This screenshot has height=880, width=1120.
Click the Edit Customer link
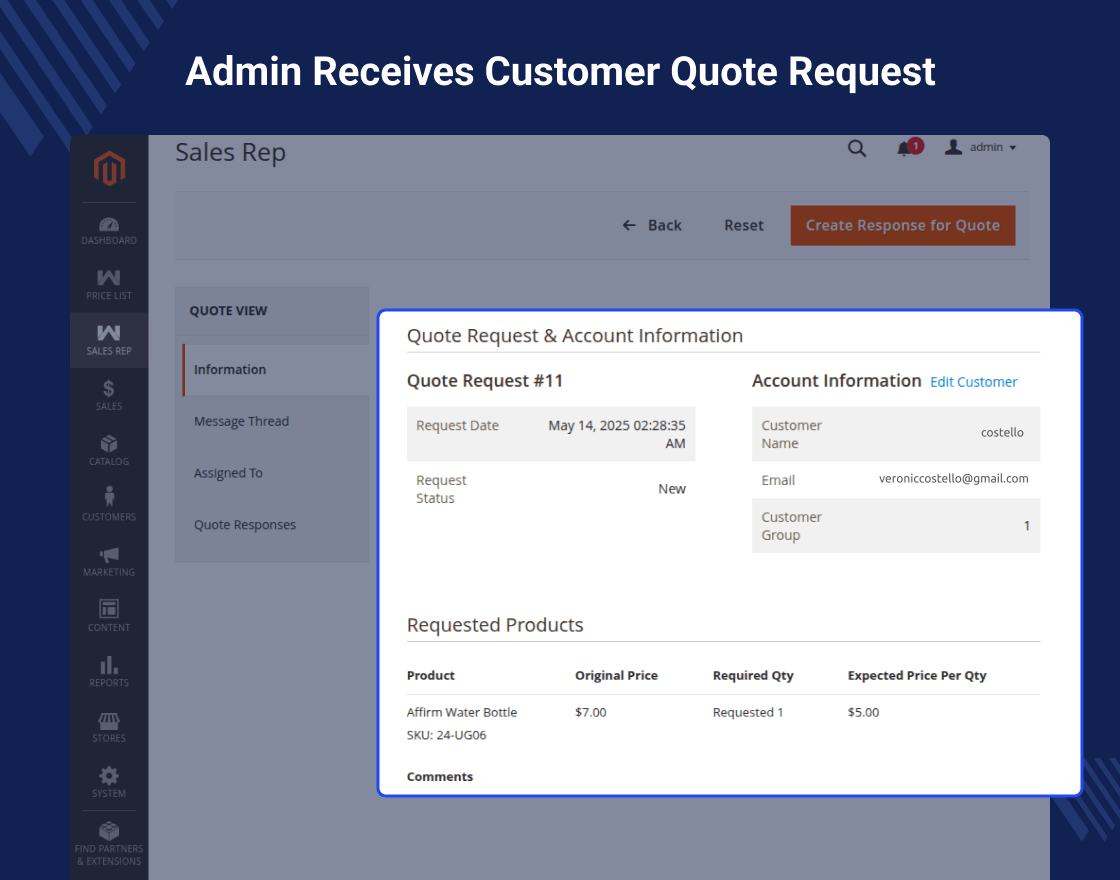(x=973, y=382)
